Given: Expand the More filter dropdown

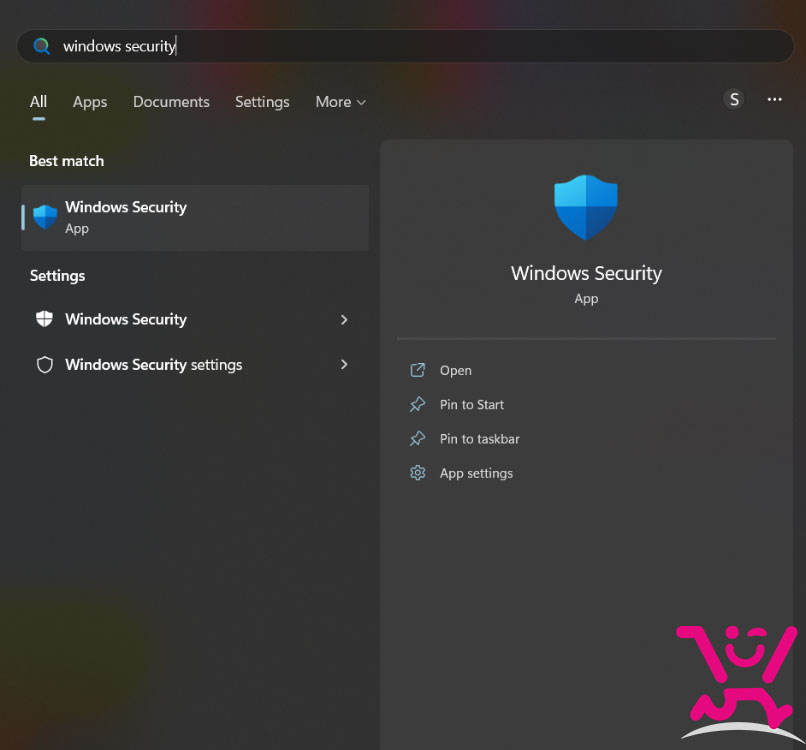Looking at the screenshot, I should click(x=340, y=102).
